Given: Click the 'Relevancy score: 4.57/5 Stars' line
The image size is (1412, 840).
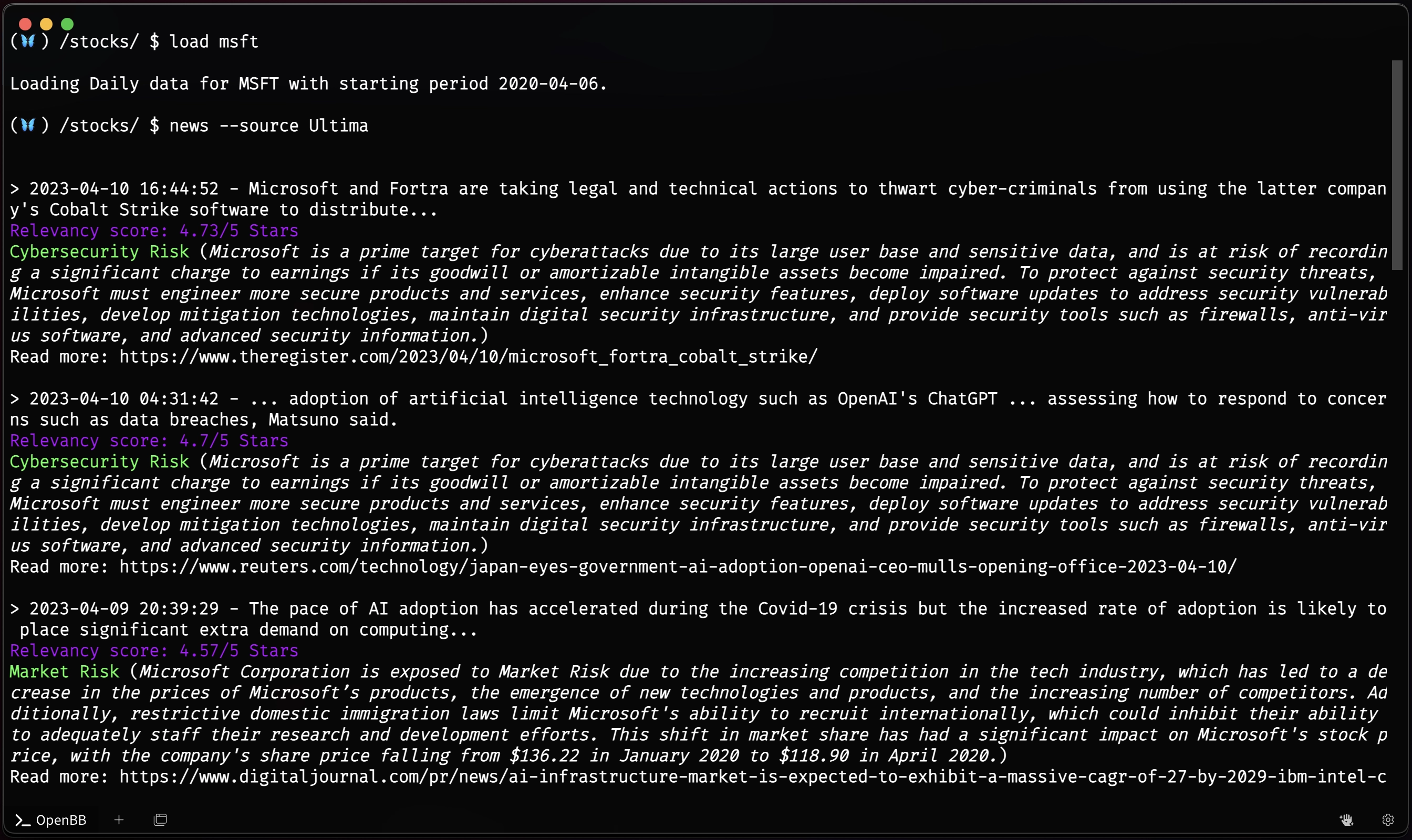Looking at the screenshot, I should (x=154, y=650).
